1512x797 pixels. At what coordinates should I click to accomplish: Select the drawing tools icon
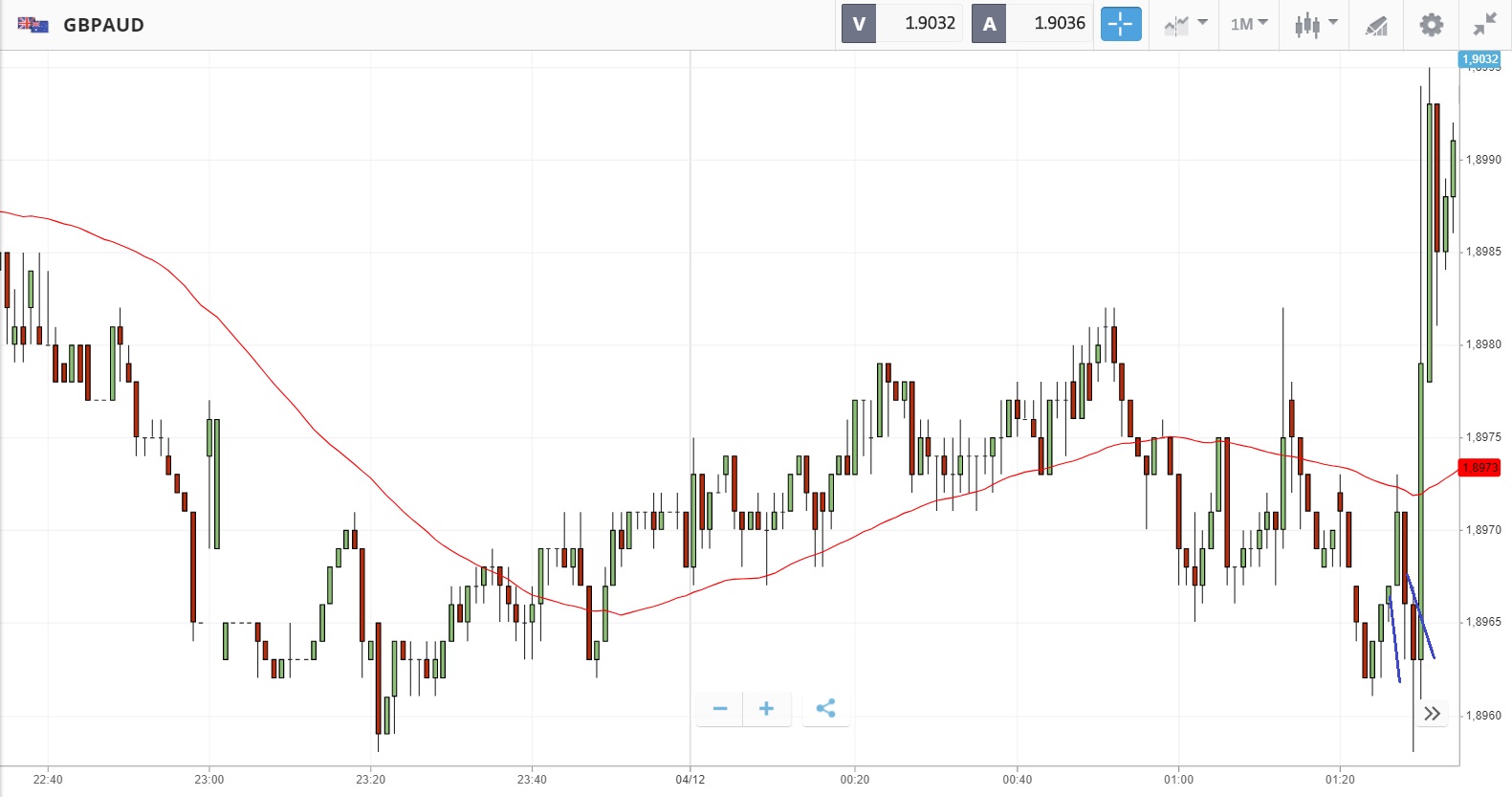pos(1376,25)
